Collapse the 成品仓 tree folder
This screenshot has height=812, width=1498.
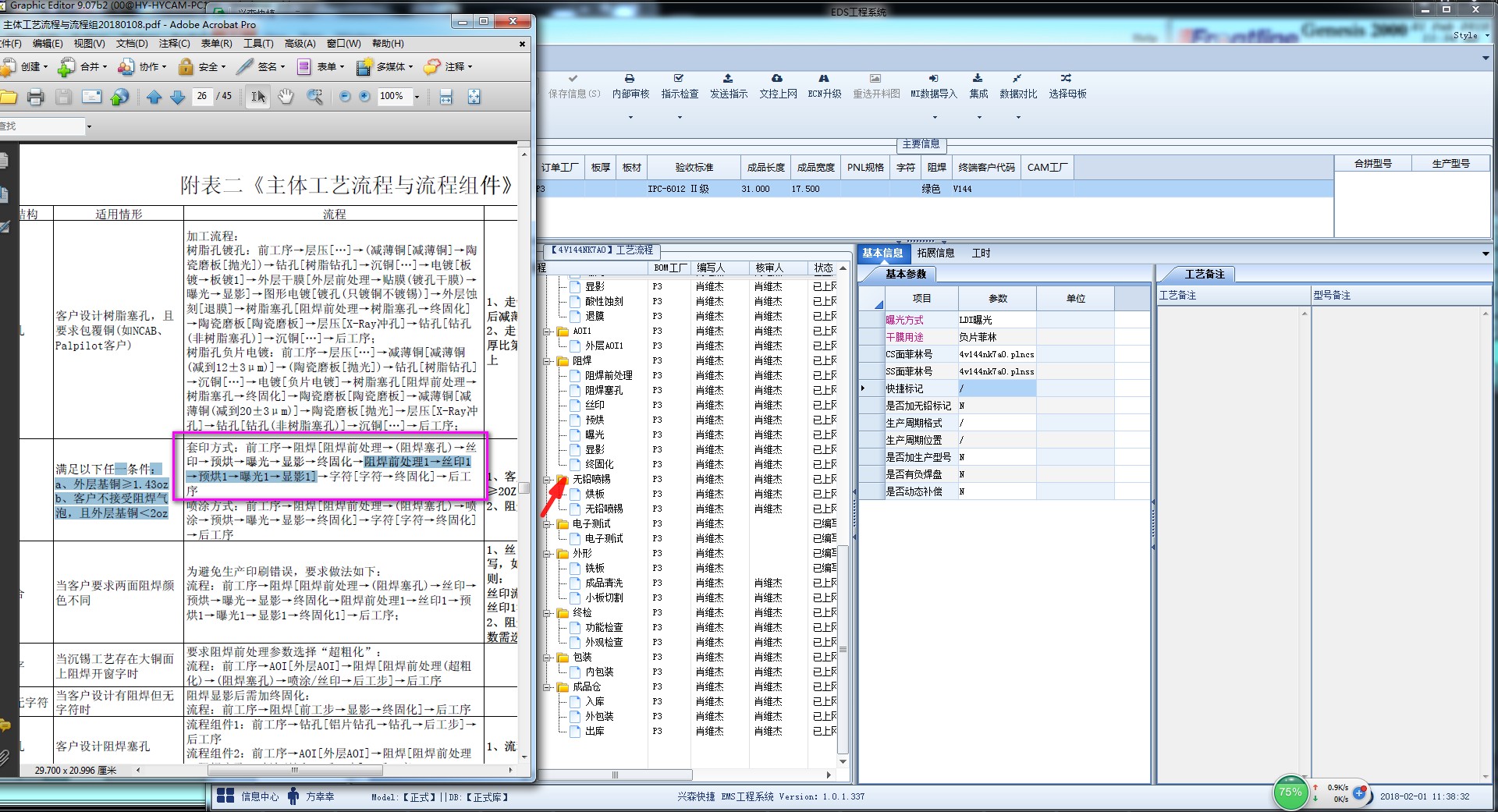548,687
